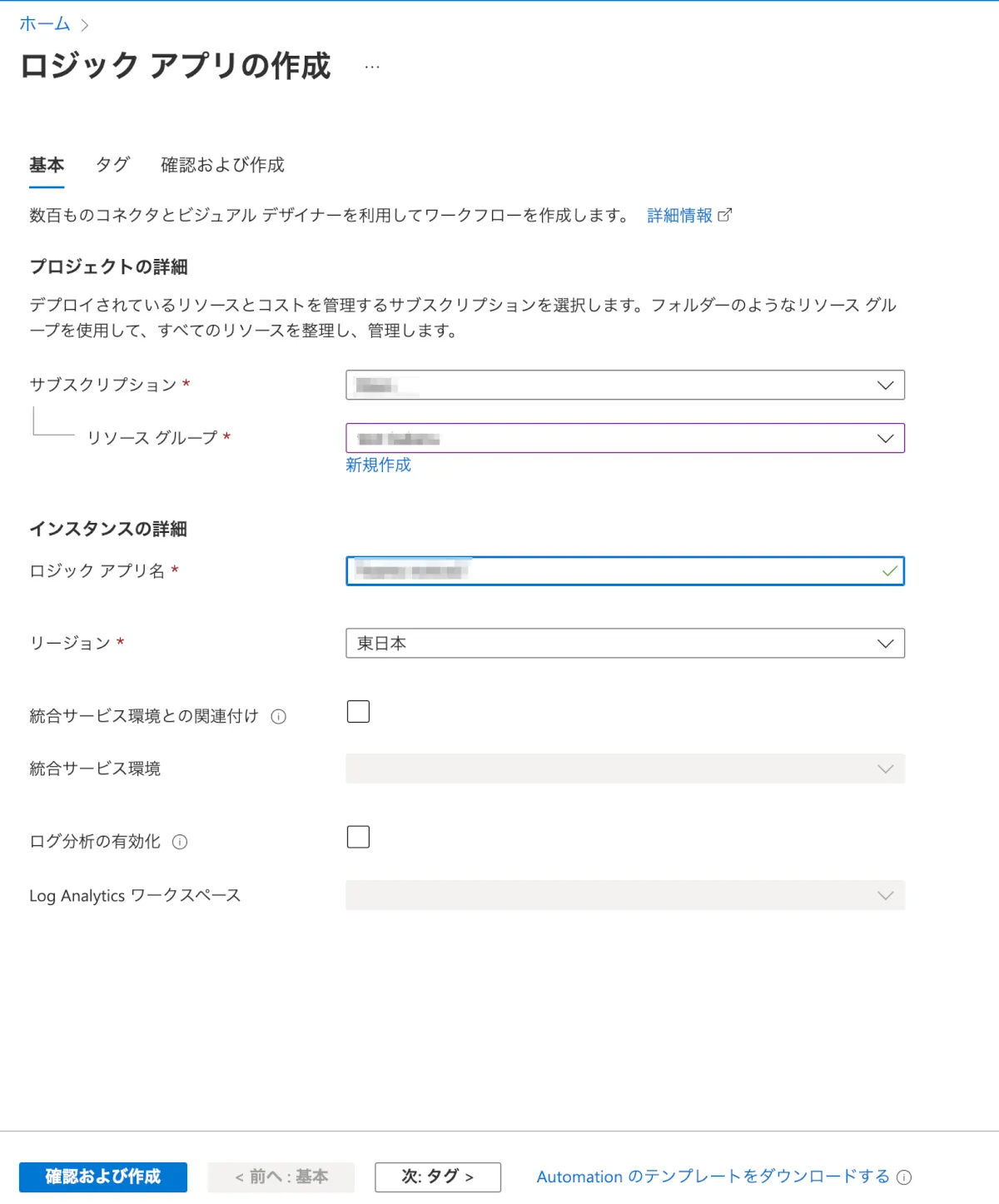Select the 基本 tab
Viewport: 999px width, 1204px height.
47,165
